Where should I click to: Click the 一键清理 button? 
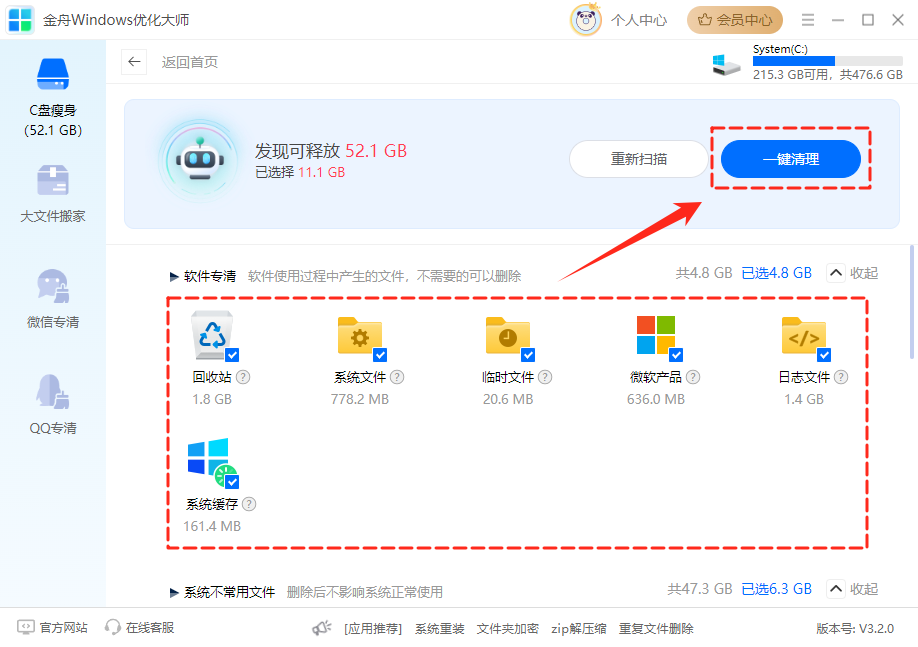[x=790, y=159]
